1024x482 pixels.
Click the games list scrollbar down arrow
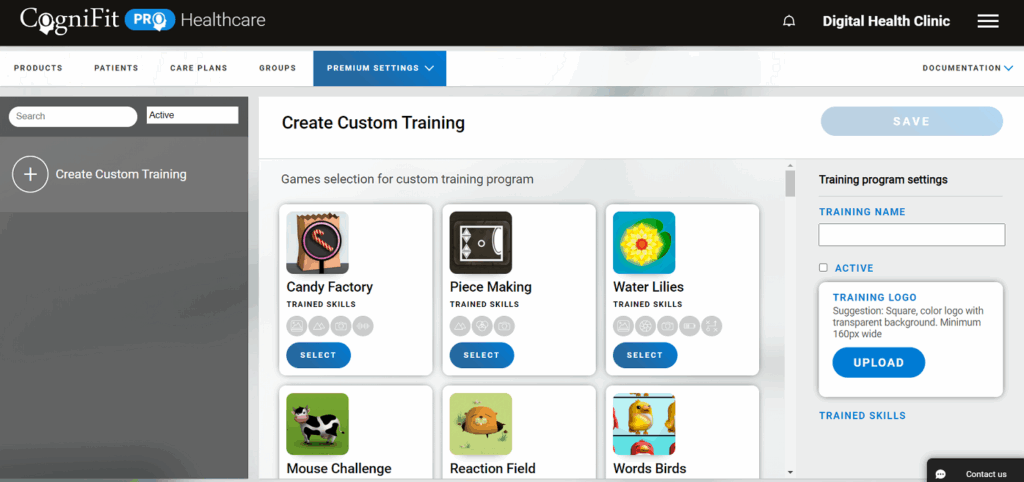(x=790, y=471)
